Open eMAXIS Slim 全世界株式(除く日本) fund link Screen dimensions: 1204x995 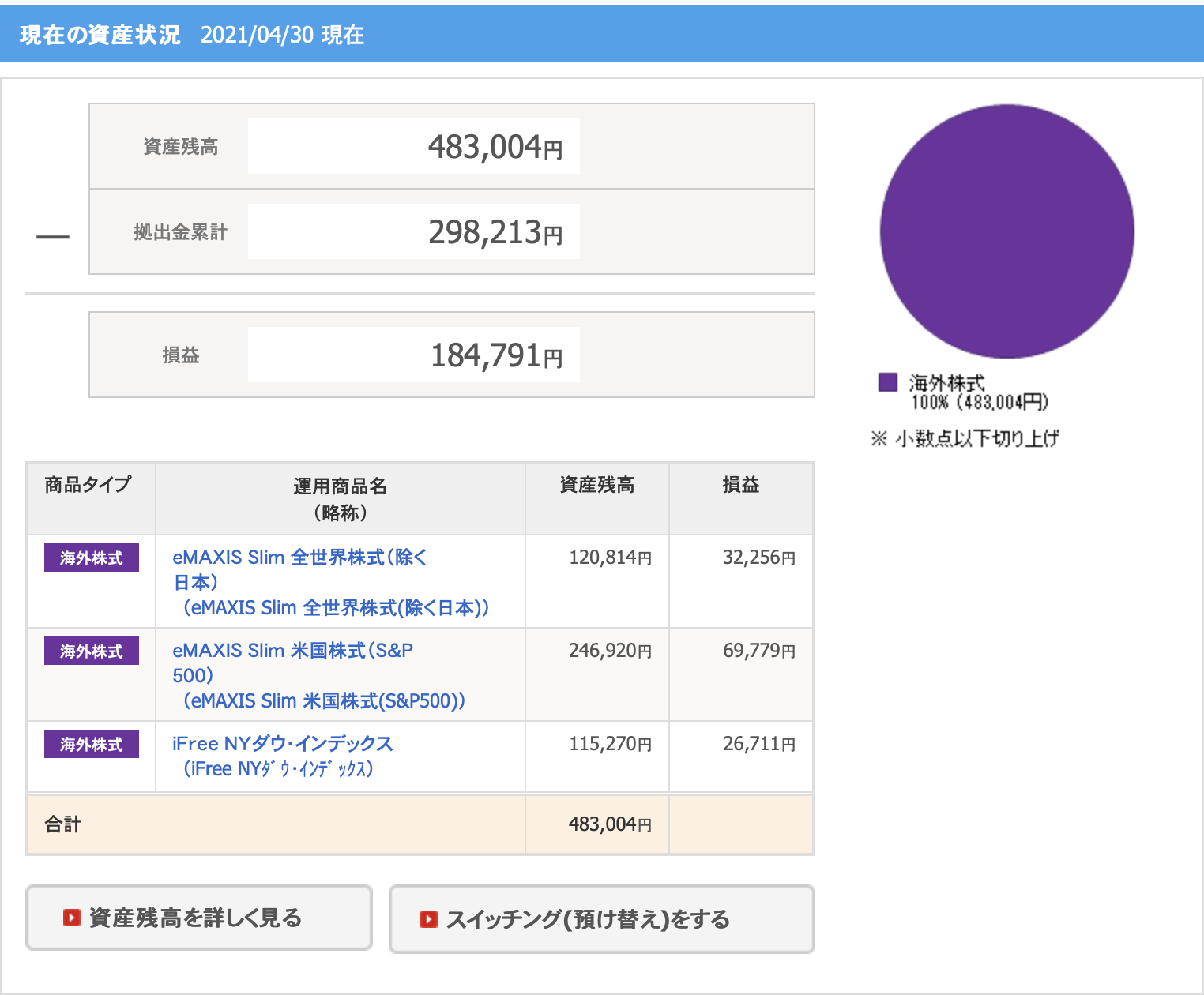[x=331, y=583]
